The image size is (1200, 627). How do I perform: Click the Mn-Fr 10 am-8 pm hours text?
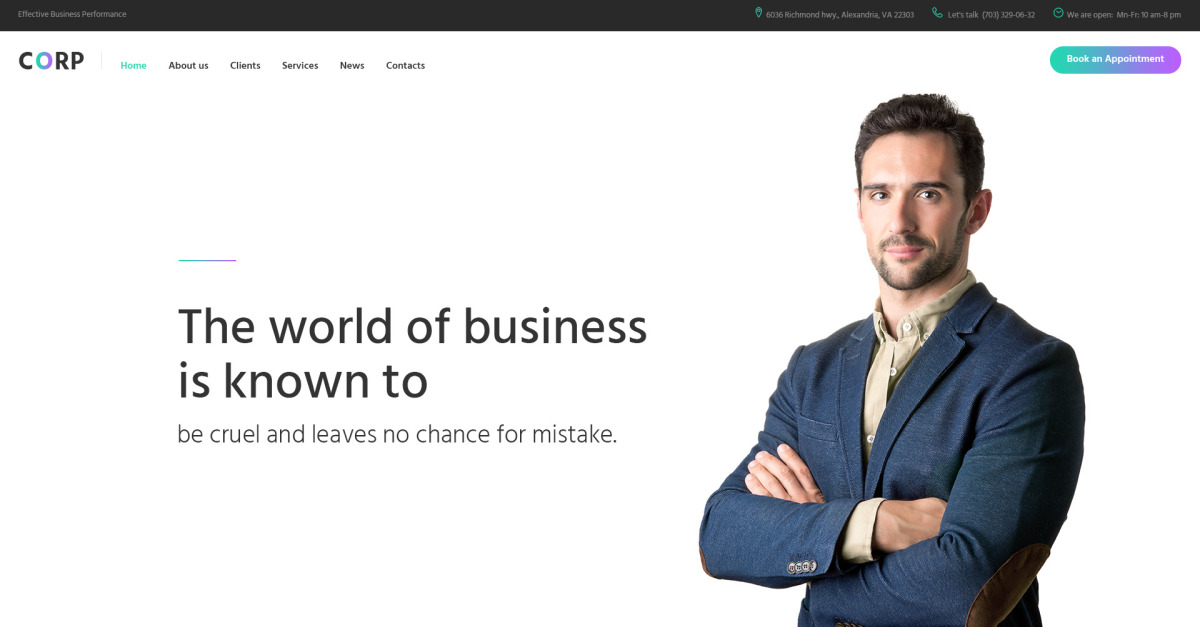click(x=1149, y=15)
